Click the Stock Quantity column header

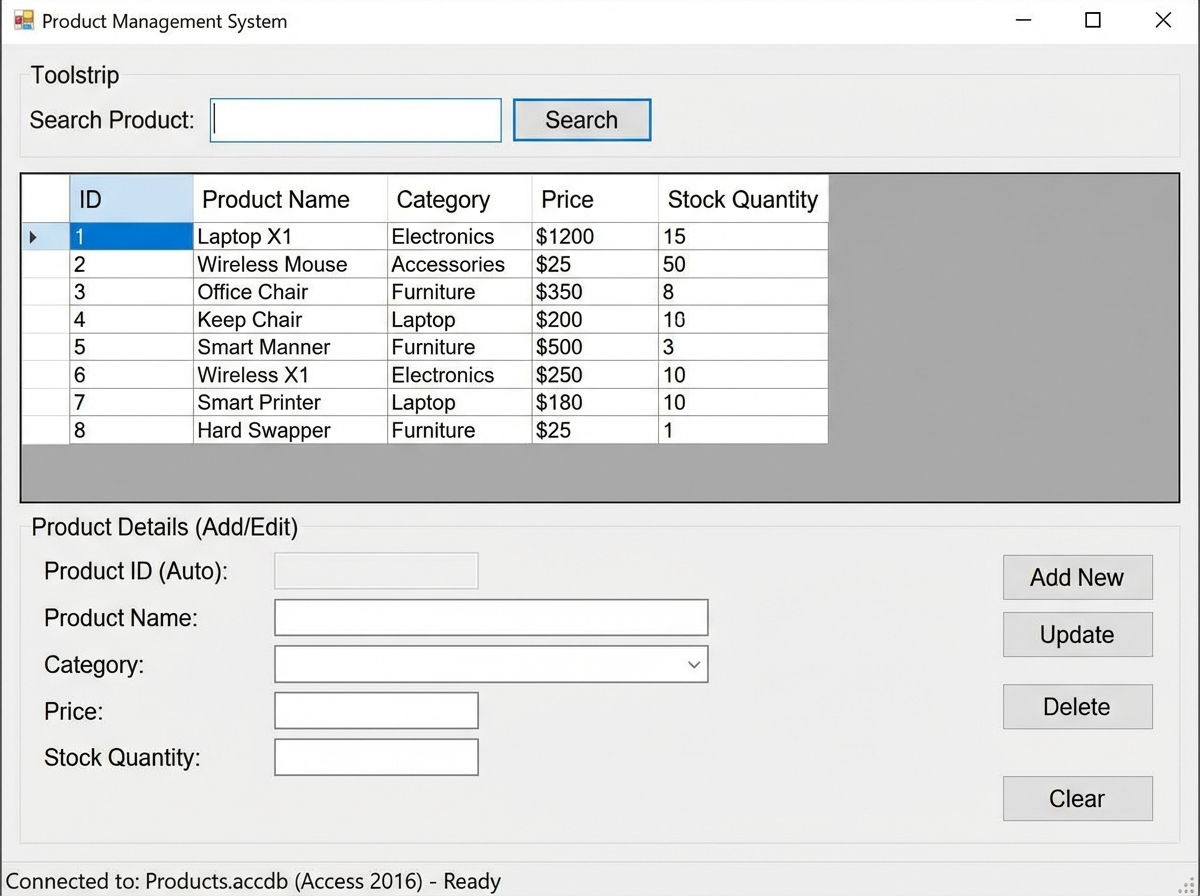pyautogui.click(x=742, y=199)
